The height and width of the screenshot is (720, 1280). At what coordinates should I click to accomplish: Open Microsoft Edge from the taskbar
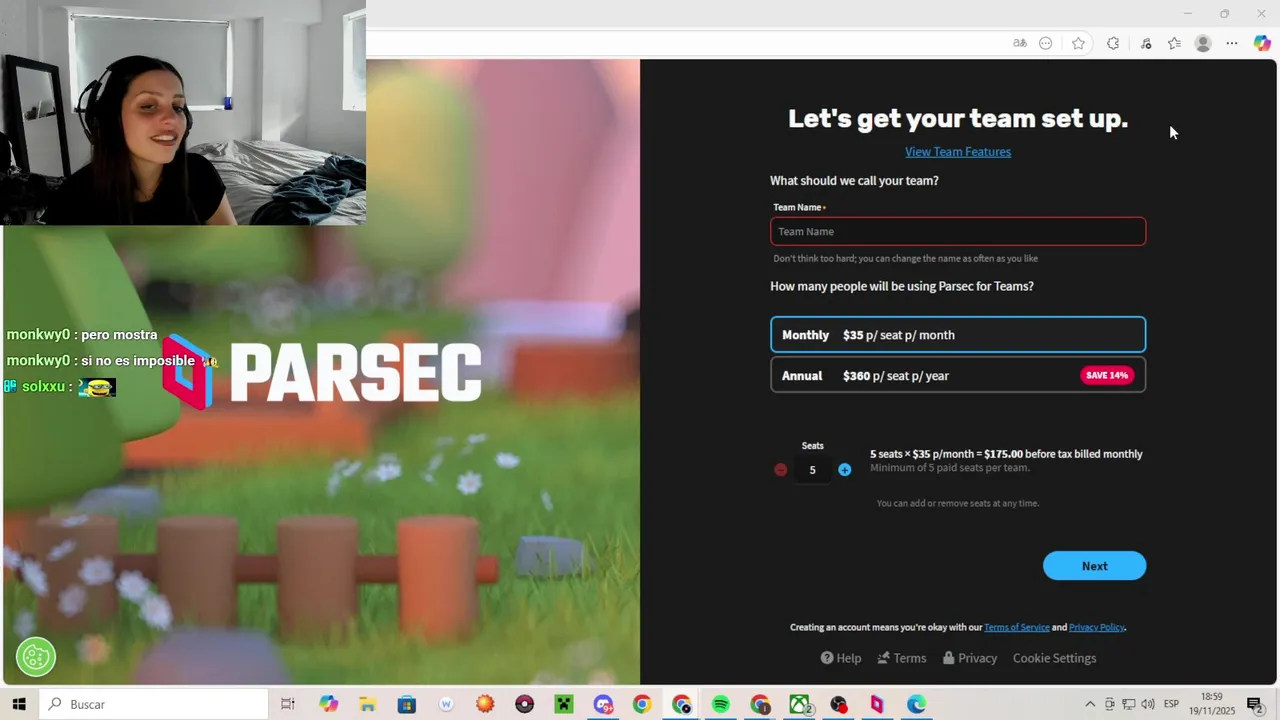(916, 705)
